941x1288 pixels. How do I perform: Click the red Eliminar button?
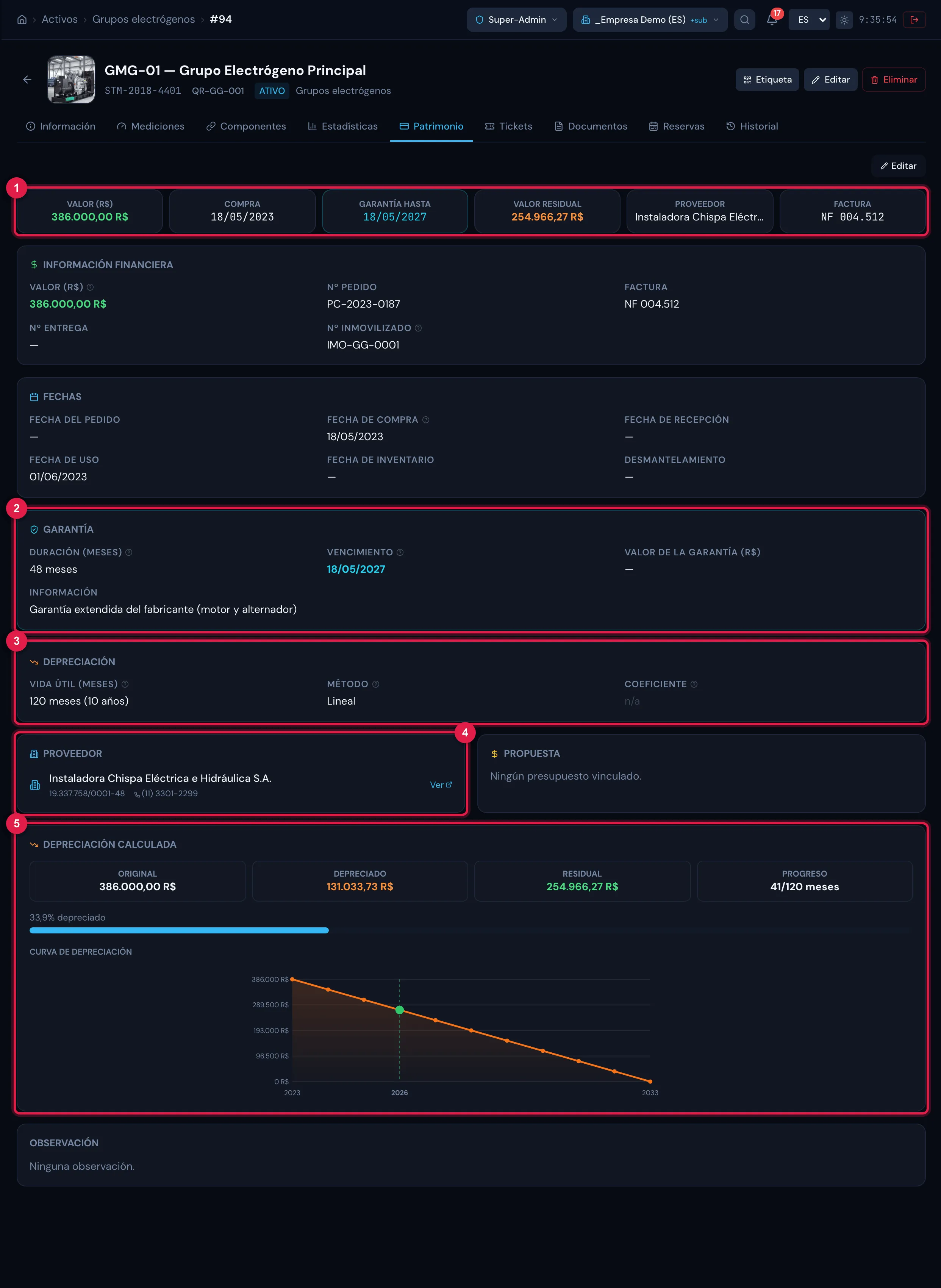point(894,80)
